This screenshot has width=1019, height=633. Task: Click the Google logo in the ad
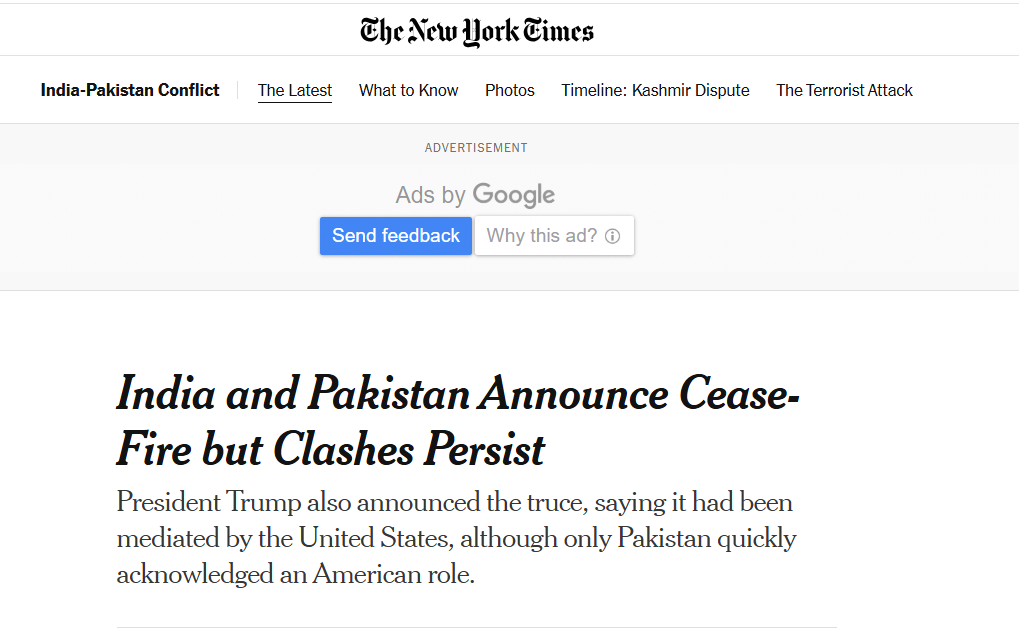pyautogui.click(x=514, y=195)
